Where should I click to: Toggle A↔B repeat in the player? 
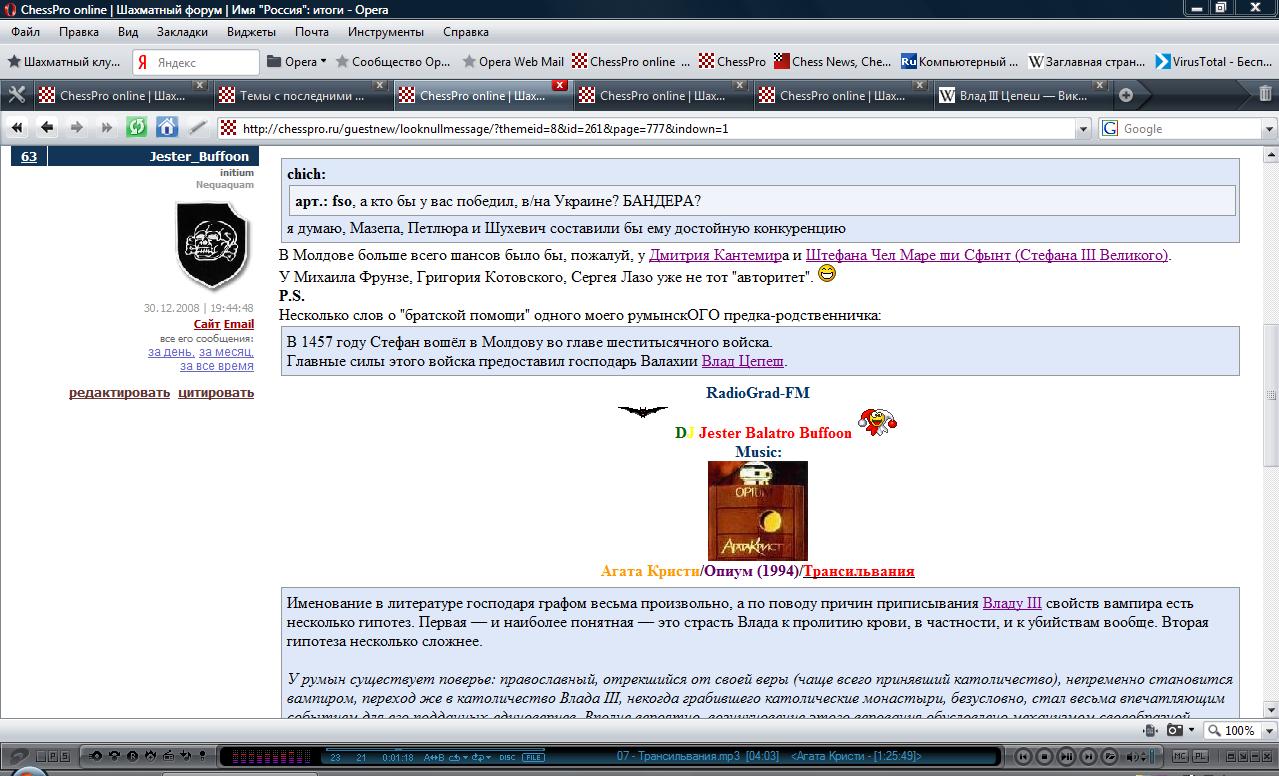tap(434, 757)
